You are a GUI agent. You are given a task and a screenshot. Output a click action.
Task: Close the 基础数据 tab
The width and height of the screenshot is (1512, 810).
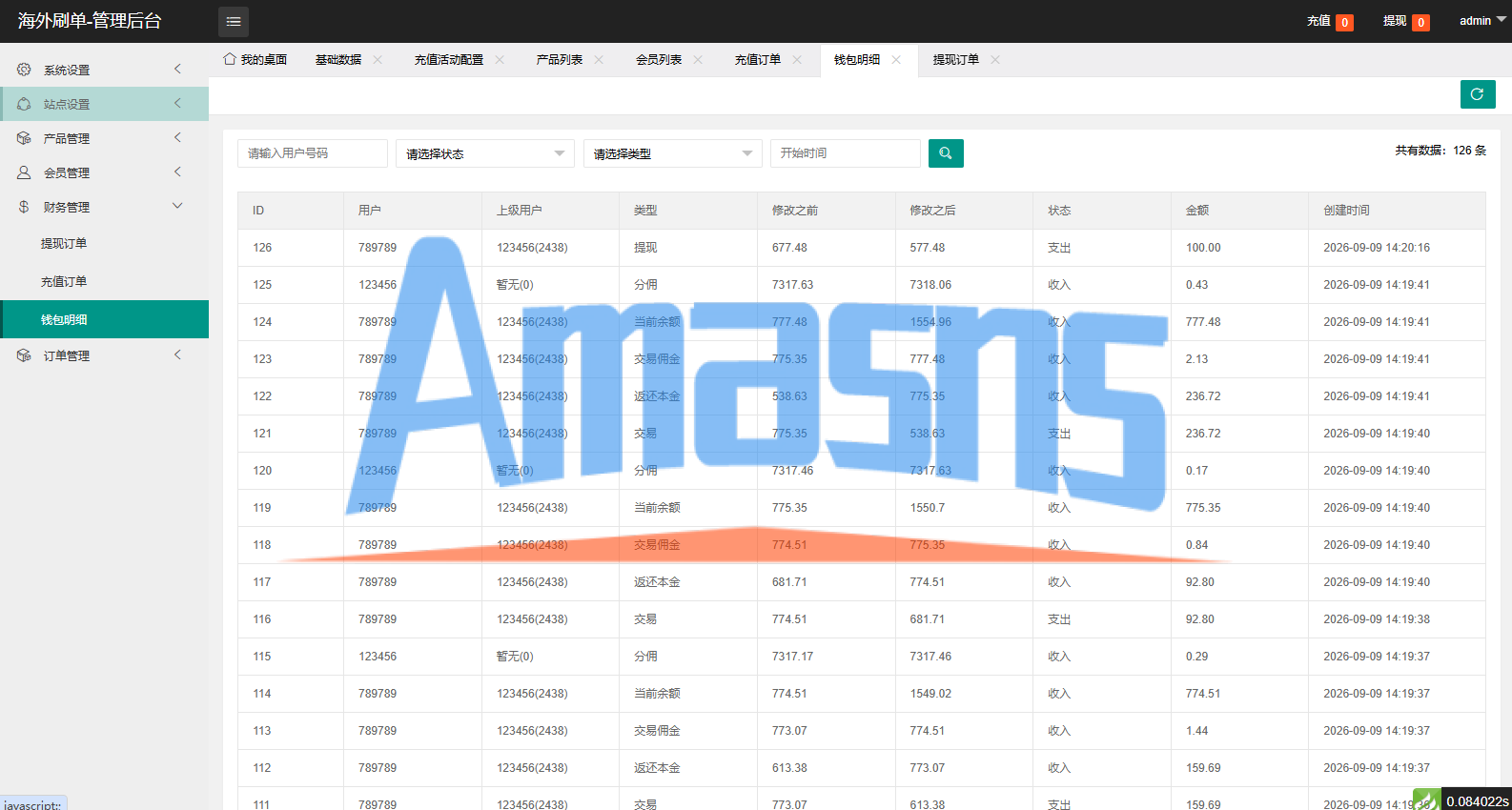[x=378, y=59]
